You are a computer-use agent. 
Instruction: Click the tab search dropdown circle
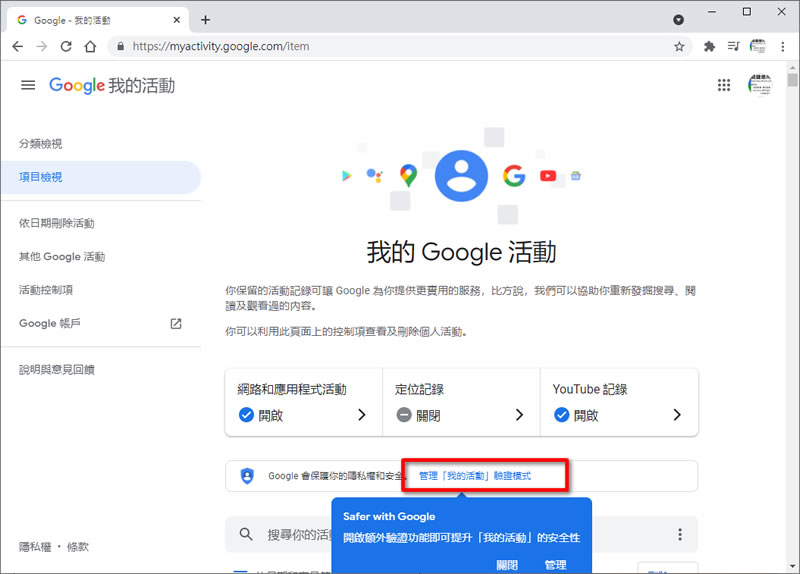679,20
